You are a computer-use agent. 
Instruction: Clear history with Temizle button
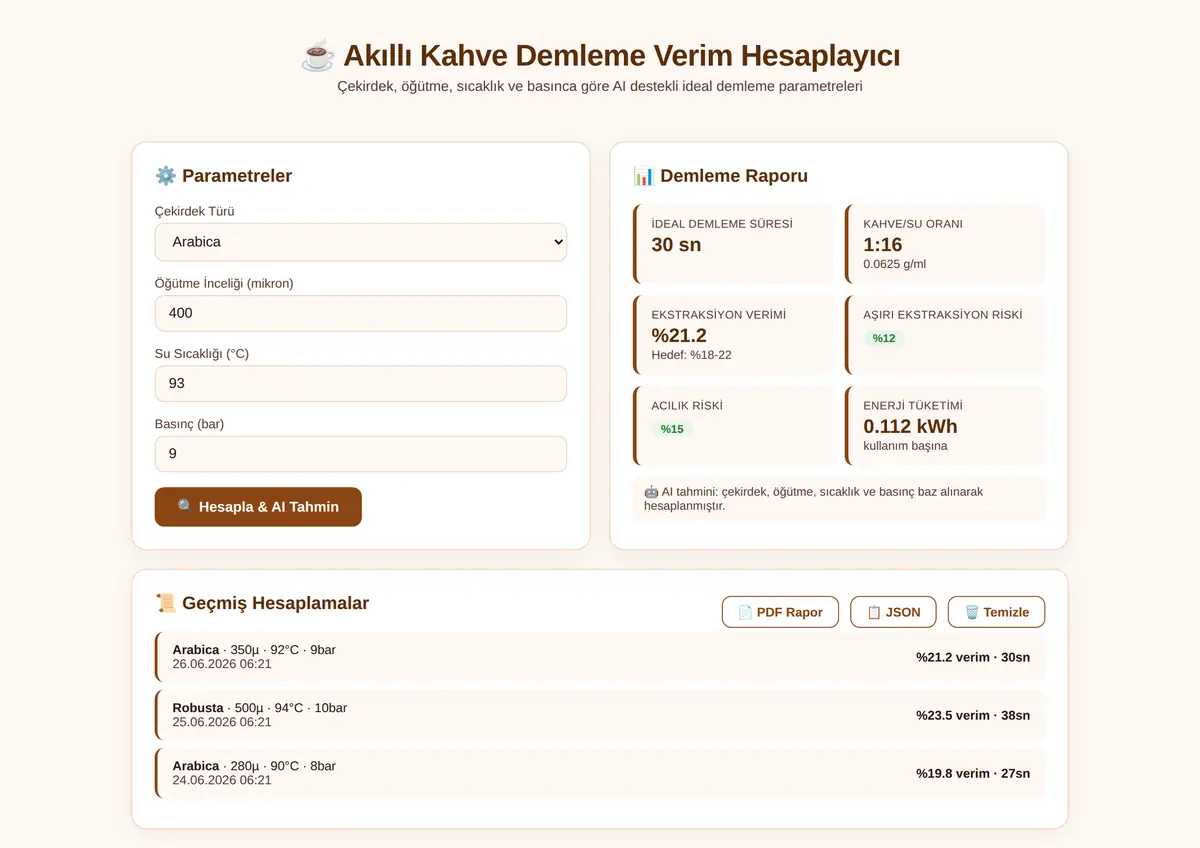point(996,612)
